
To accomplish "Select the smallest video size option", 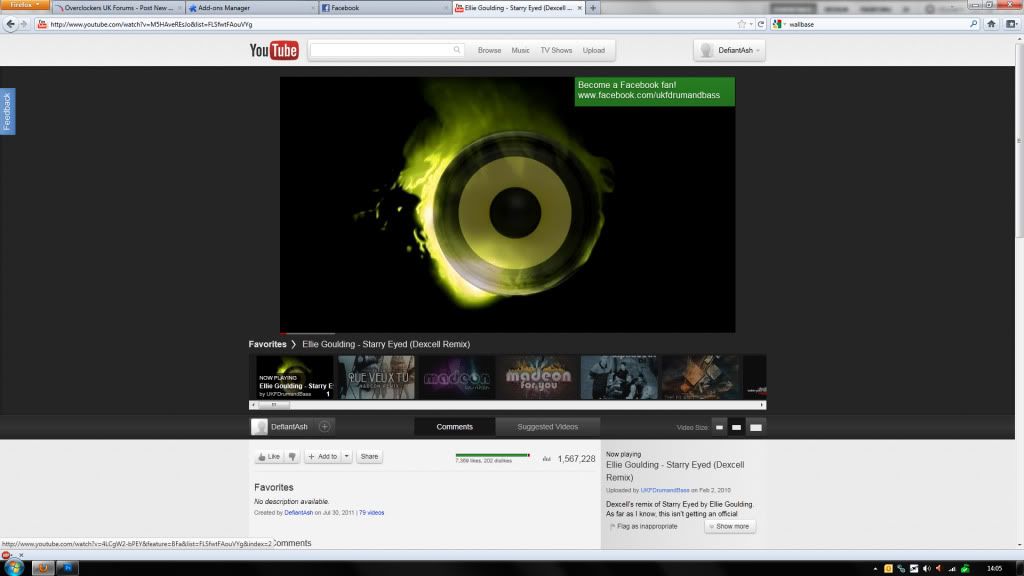I will click(719, 428).
